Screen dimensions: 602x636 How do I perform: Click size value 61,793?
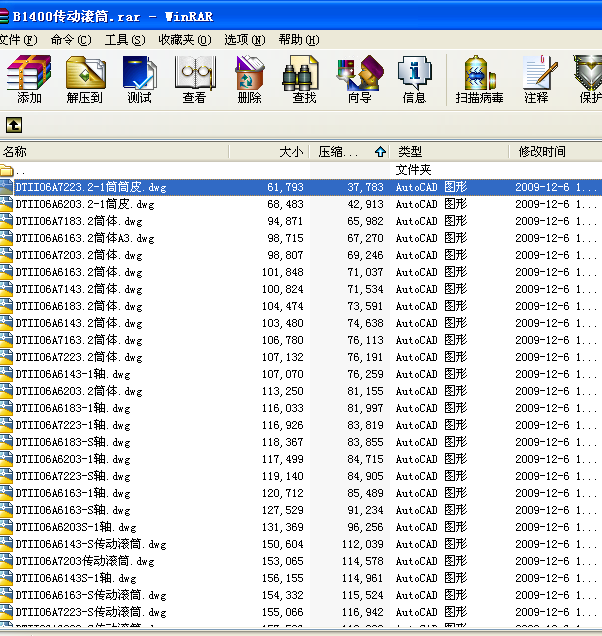(285, 187)
